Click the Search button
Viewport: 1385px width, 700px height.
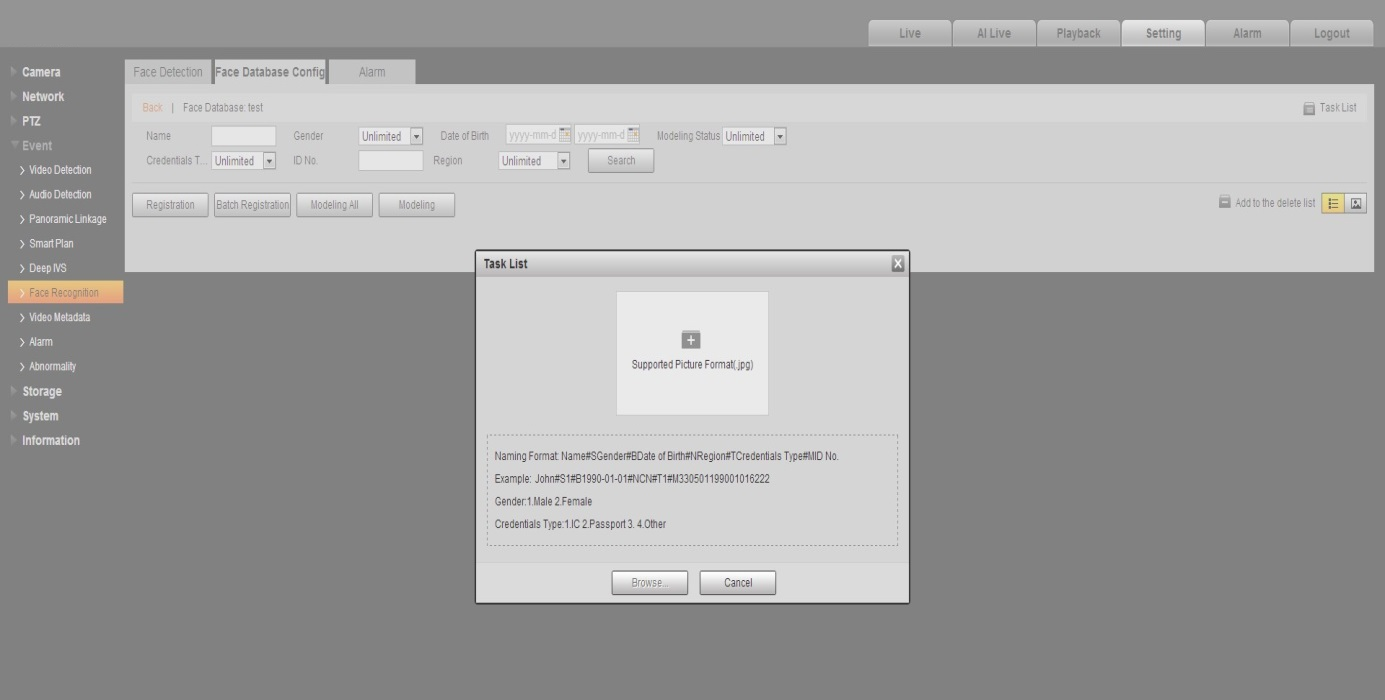pos(621,161)
